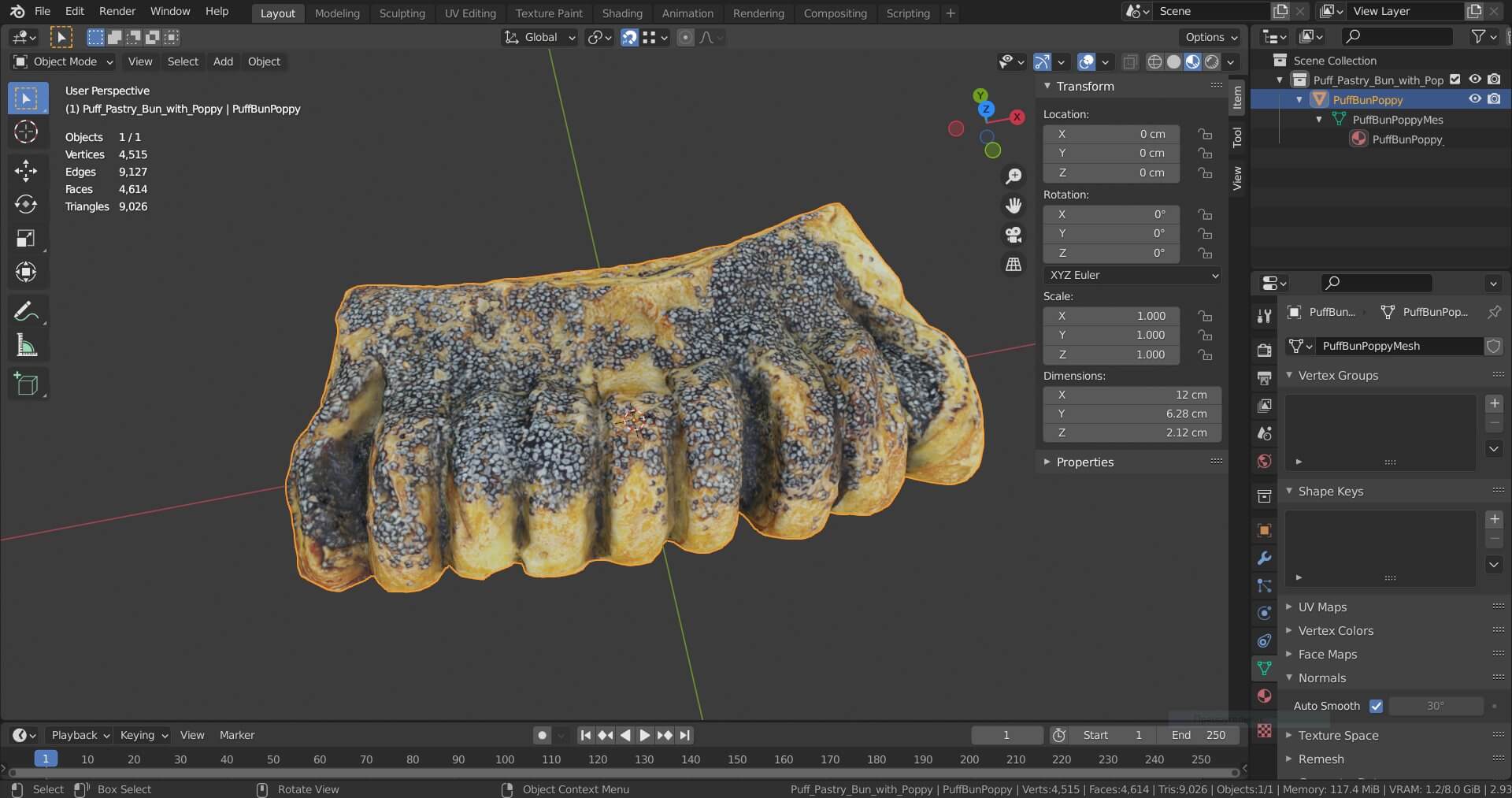Toggle camera view in viewport
Screen dimensions: 1512x798
(1014, 235)
